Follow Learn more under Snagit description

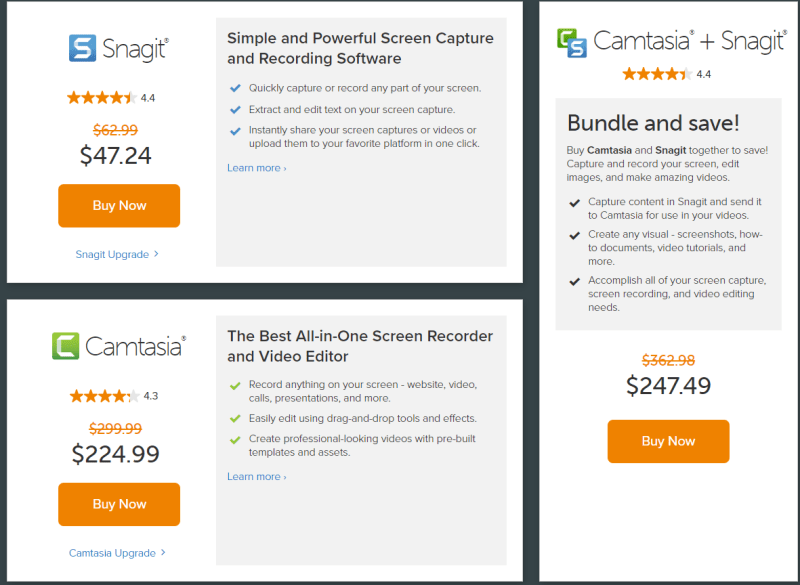(x=256, y=168)
